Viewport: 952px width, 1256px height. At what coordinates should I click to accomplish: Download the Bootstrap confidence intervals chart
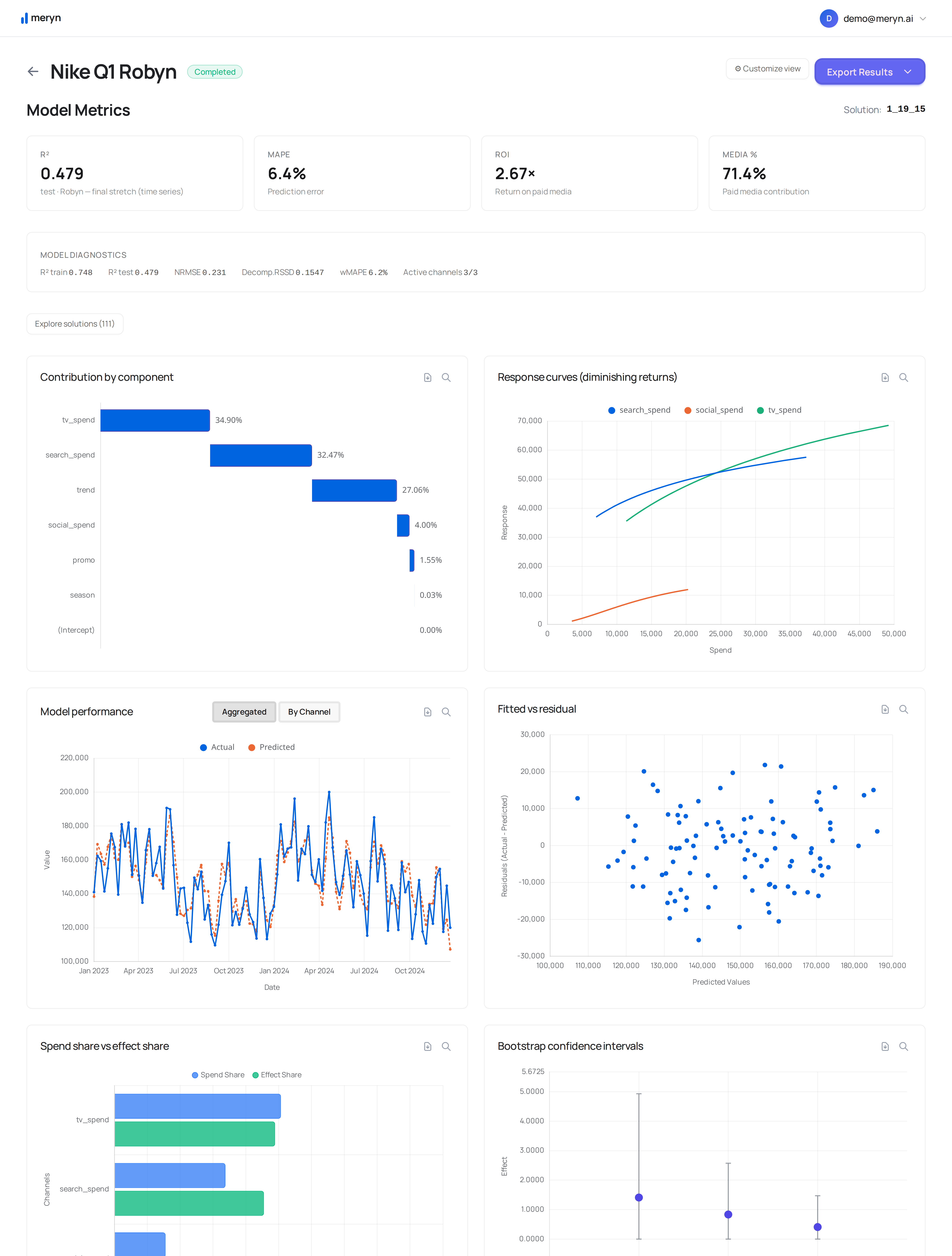click(x=885, y=1046)
